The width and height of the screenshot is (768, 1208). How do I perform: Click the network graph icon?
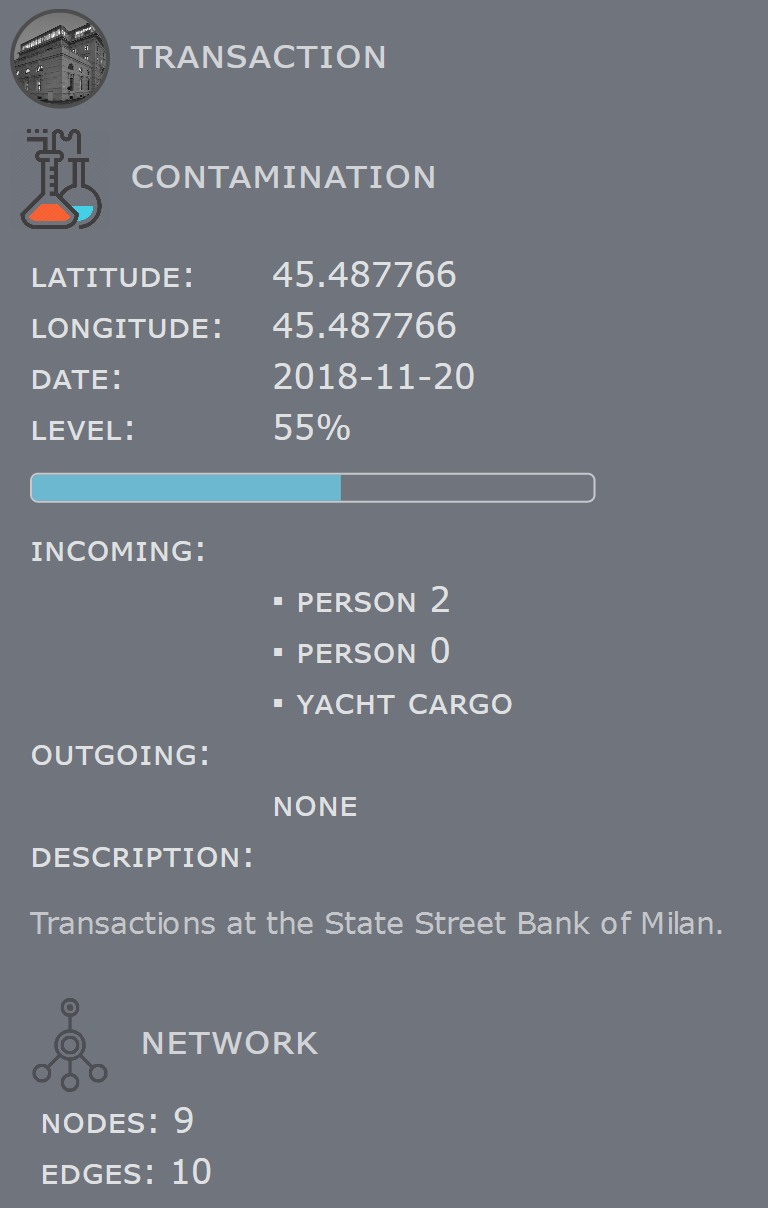pyautogui.click(x=69, y=1044)
